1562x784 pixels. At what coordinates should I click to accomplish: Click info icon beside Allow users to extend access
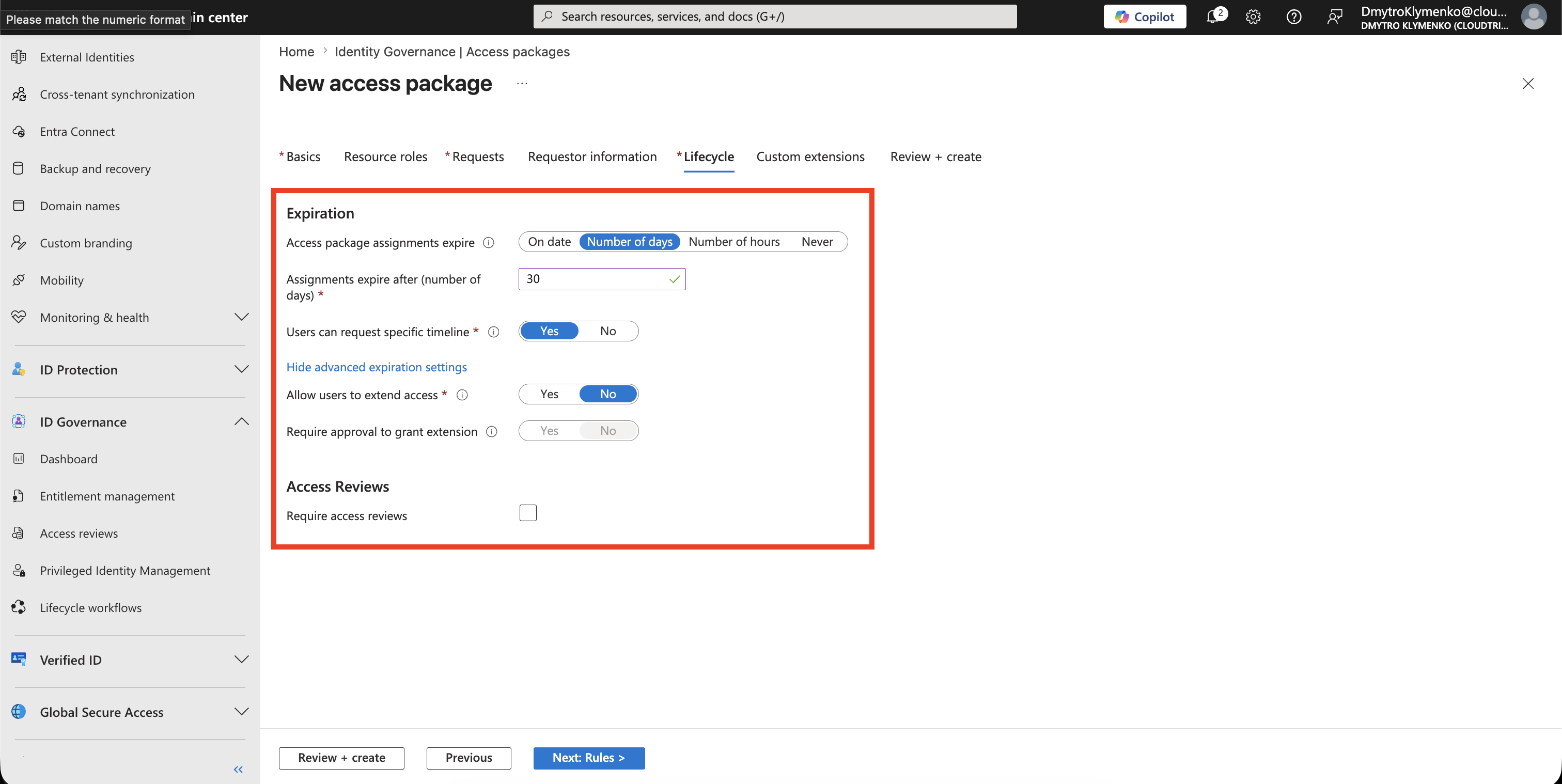[462, 395]
